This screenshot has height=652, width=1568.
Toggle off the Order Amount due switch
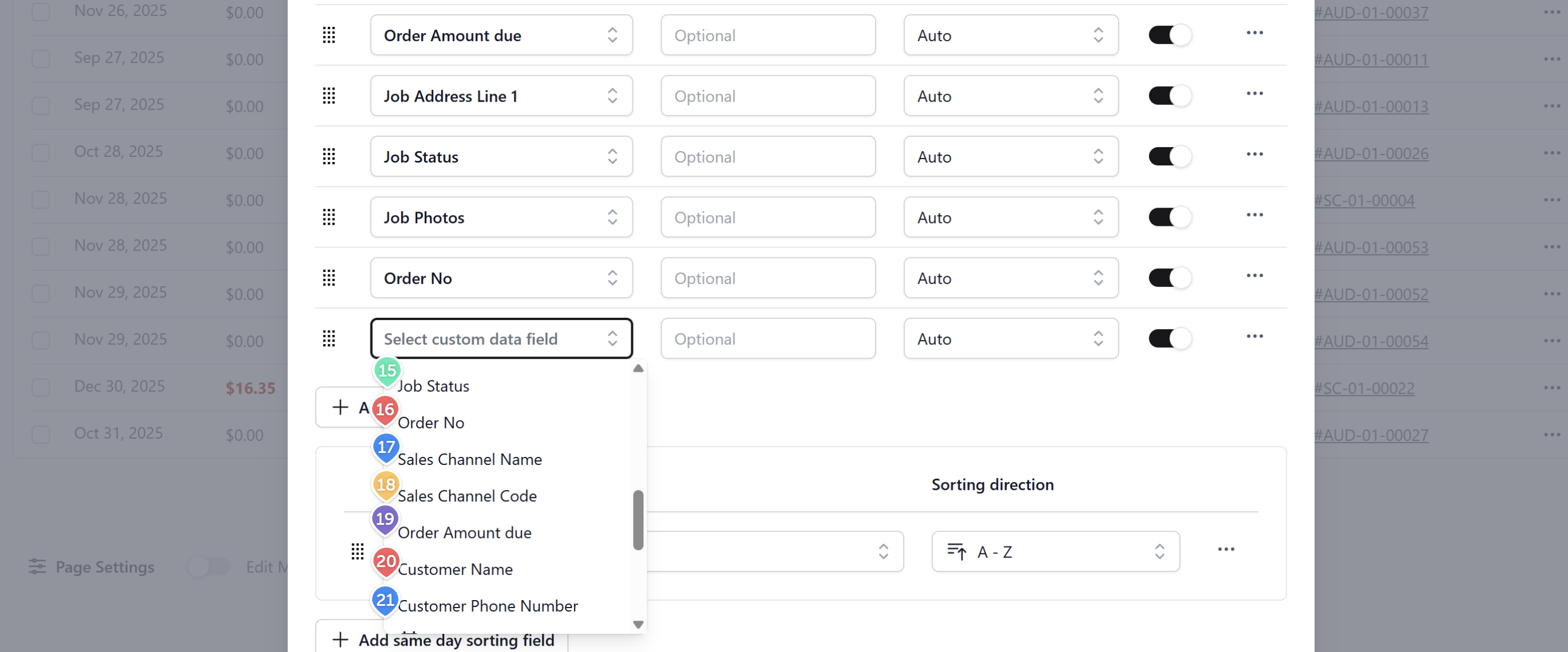1170,35
